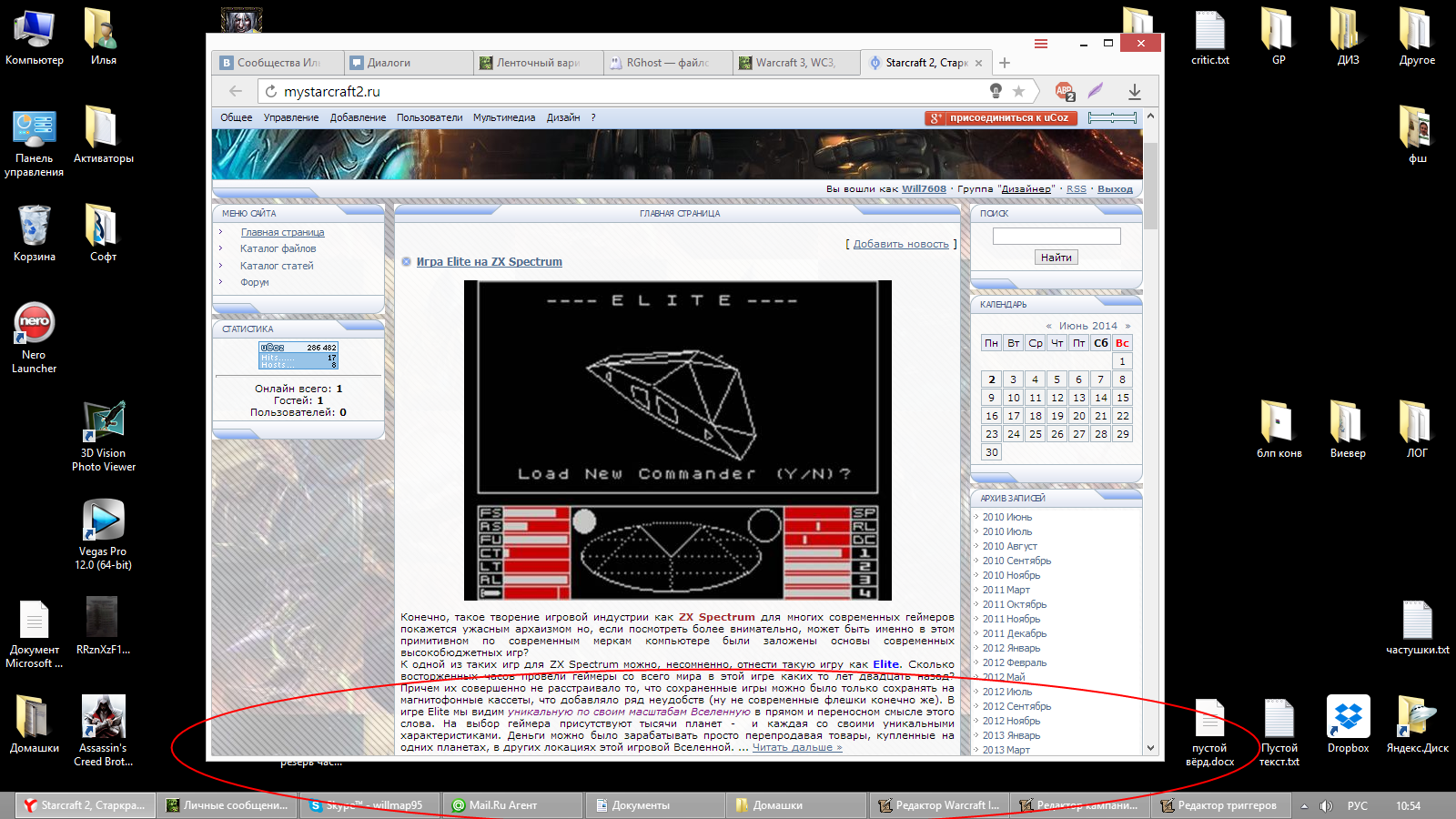Click the volume icon in system tray

point(1326,805)
